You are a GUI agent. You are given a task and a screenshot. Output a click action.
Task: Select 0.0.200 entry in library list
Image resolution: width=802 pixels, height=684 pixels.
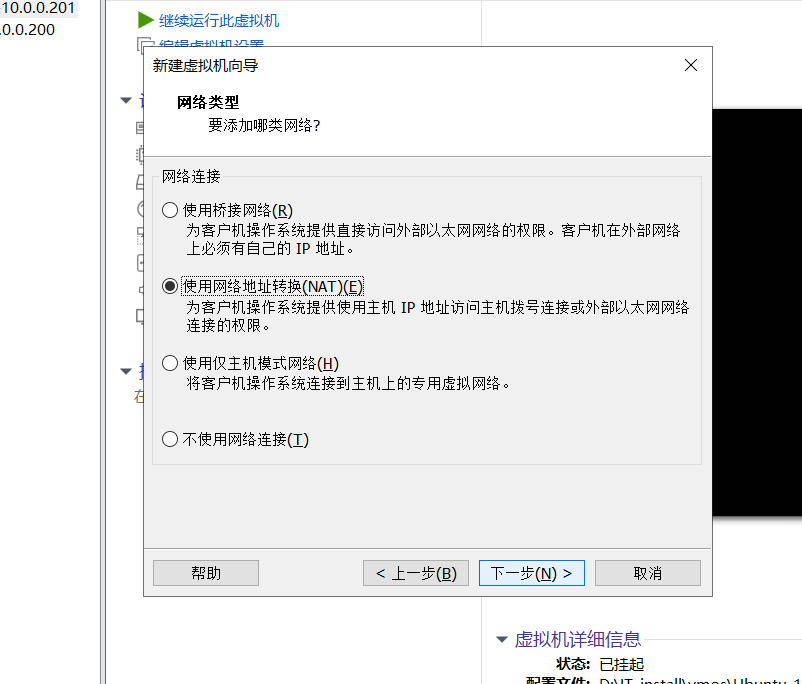tap(28, 30)
